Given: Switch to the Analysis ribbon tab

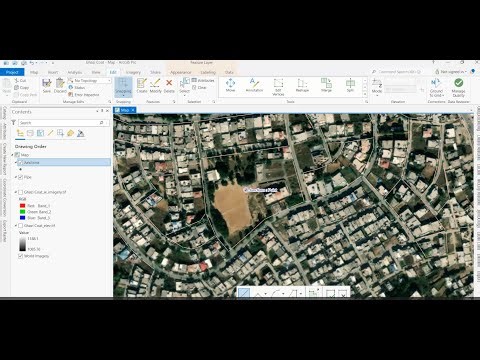Looking at the screenshot, I should click(75, 72).
